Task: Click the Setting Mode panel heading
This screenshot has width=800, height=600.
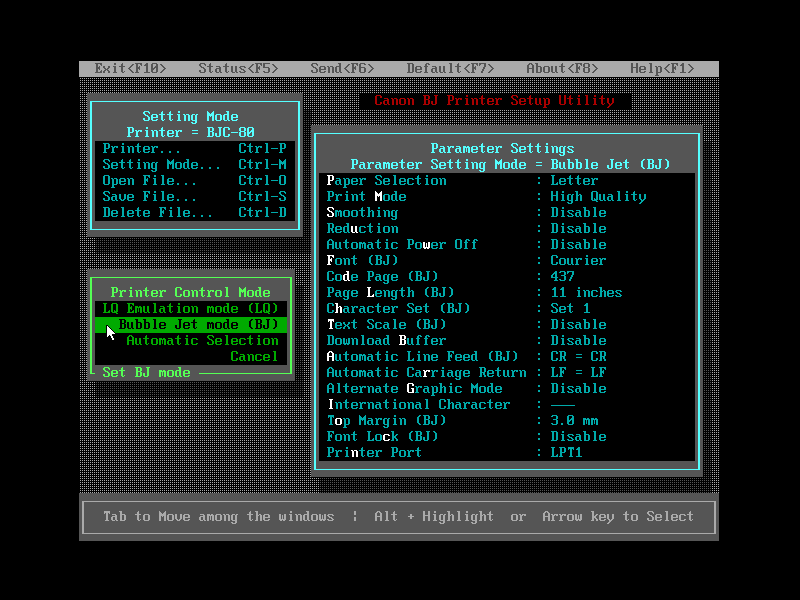Action: click(190, 116)
